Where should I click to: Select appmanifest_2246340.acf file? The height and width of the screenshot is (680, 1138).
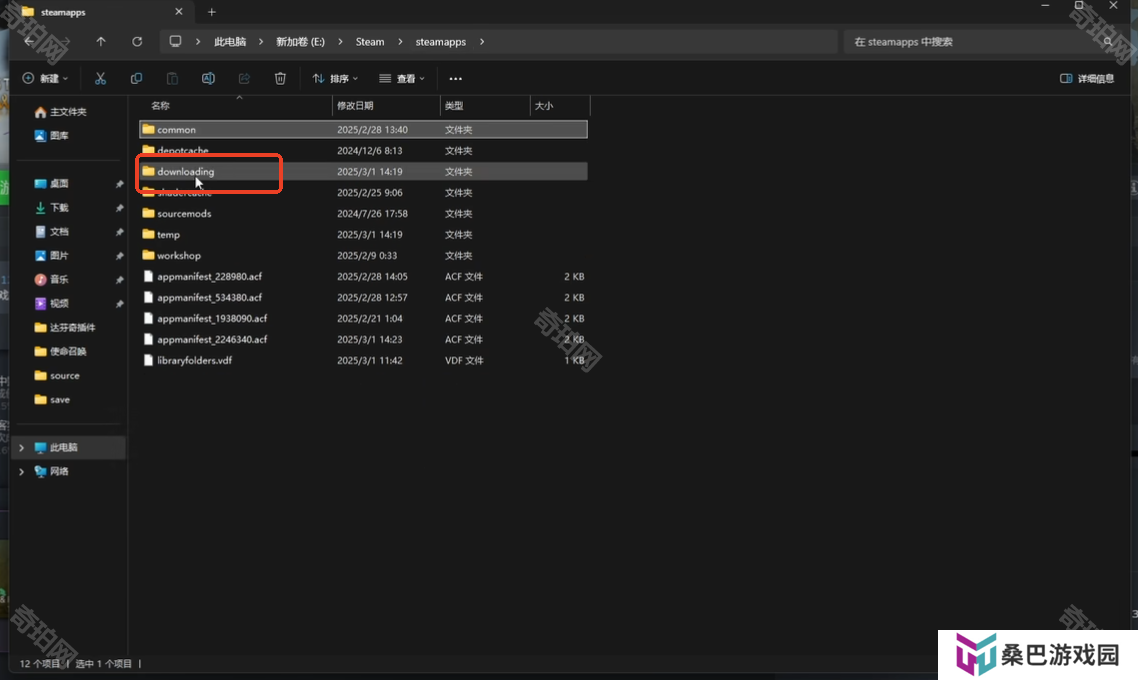(363, 340)
